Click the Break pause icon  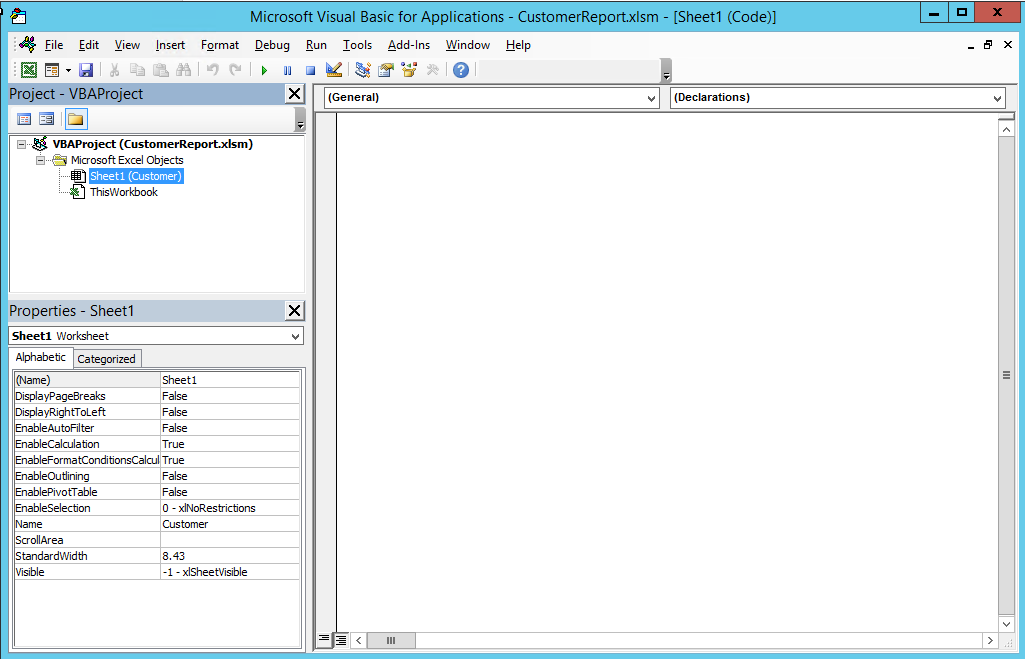pos(288,70)
